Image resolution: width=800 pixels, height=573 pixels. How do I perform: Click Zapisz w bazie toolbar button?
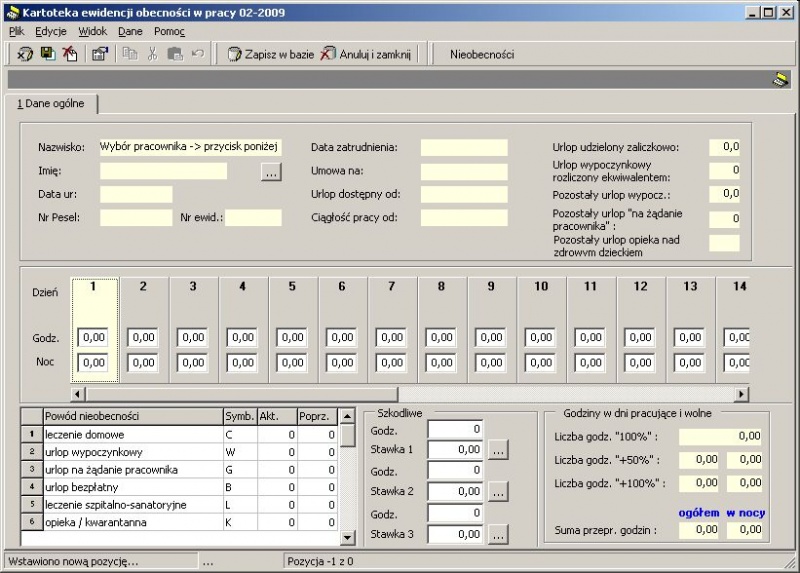270,54
